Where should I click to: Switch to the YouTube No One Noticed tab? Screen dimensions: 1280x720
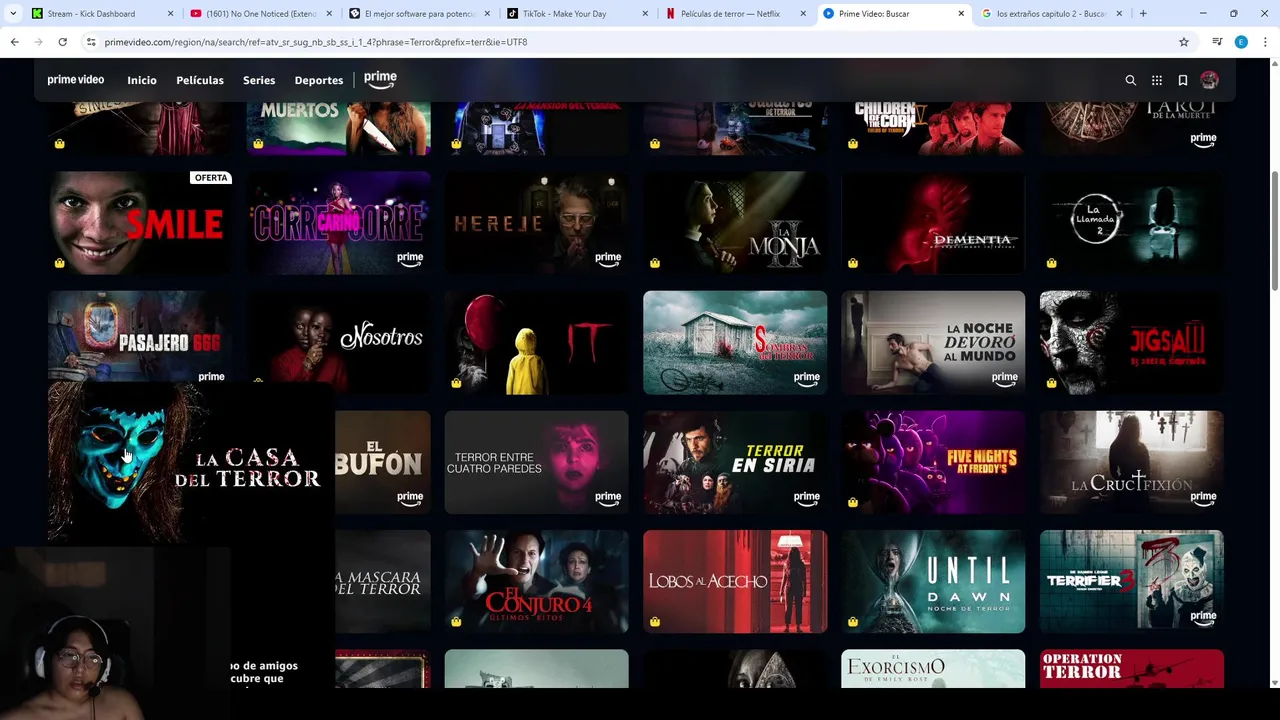(260, 14)
